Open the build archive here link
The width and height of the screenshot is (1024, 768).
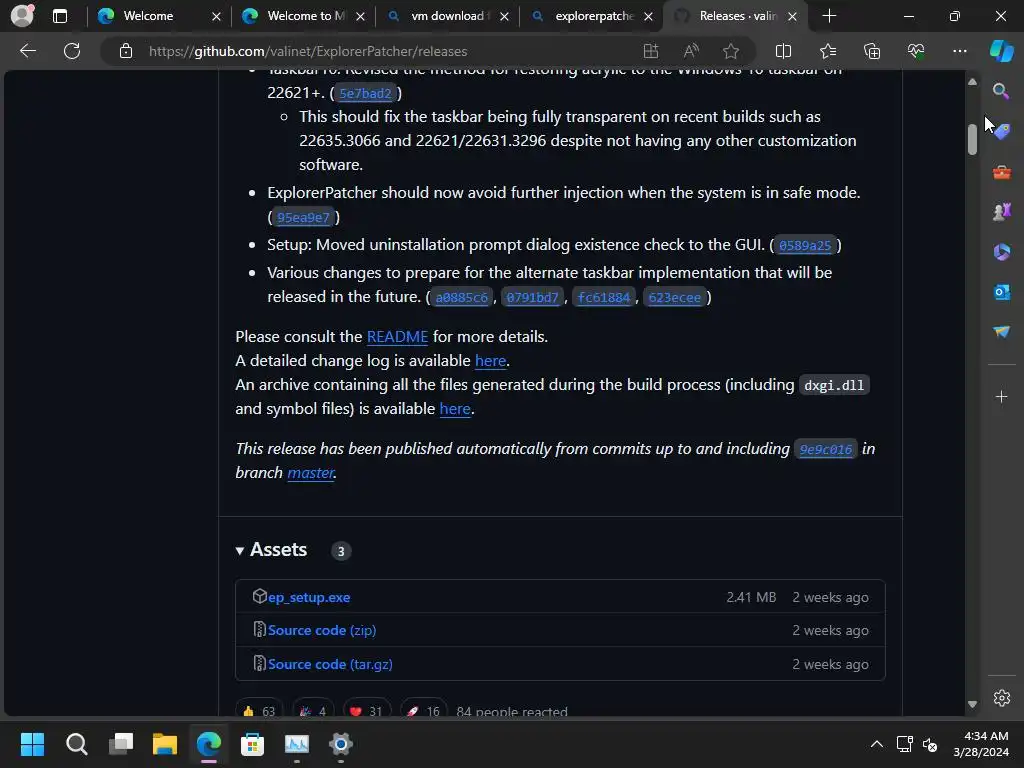[x=455, y=409]
